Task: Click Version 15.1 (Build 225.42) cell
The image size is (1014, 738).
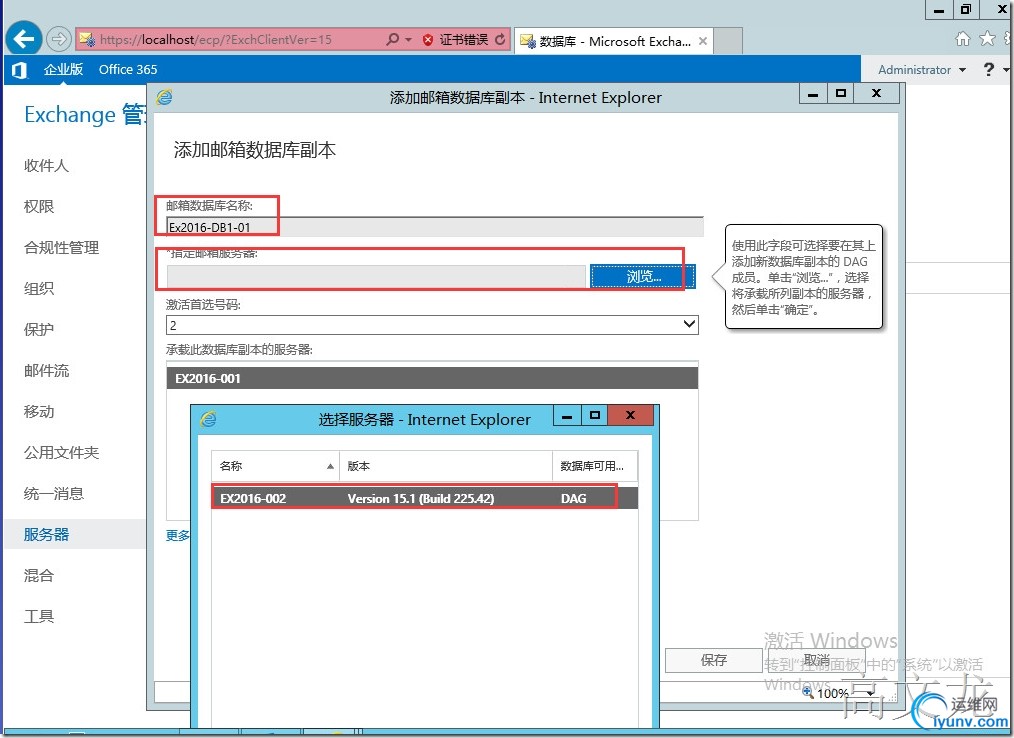Action: coord(420,499)
